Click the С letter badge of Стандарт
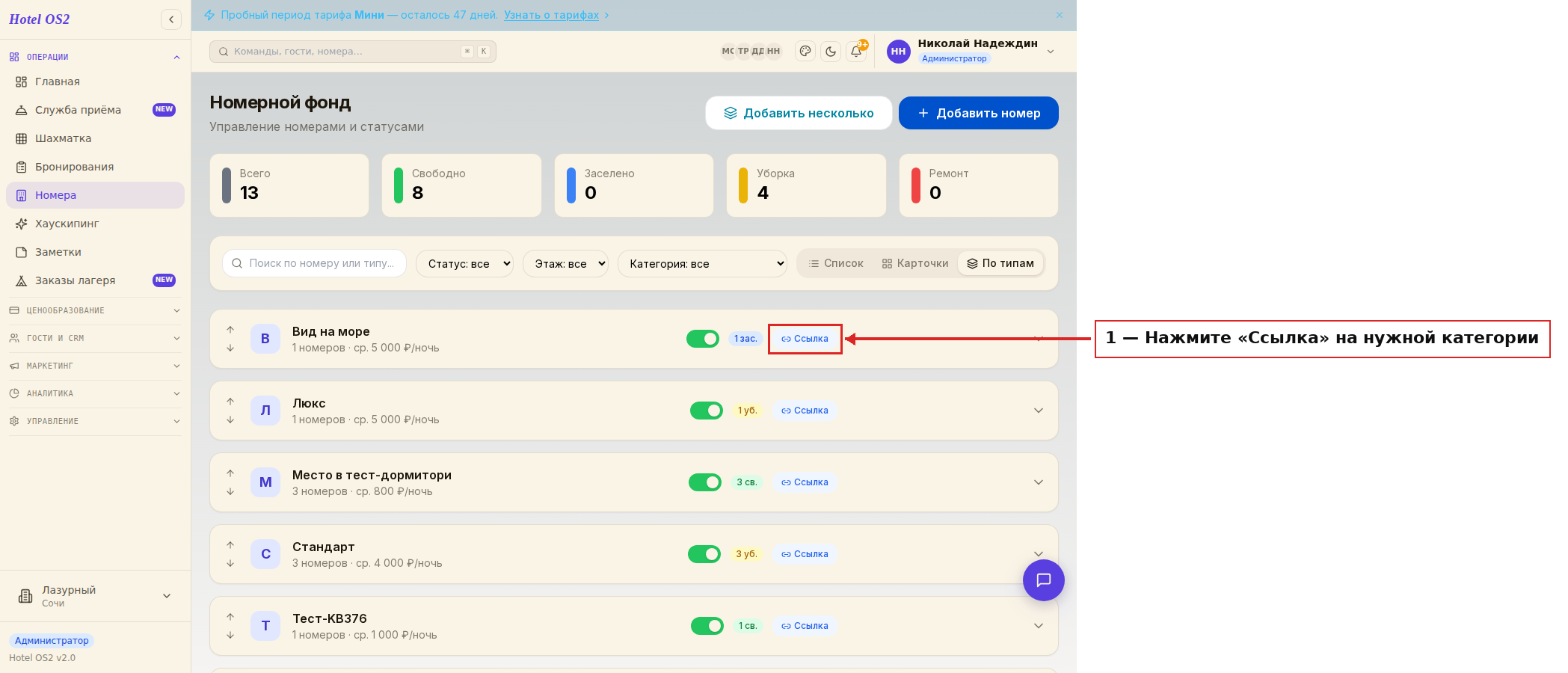Image resolution: width=1568 pixels, height=673 pixels. point(265,554)
